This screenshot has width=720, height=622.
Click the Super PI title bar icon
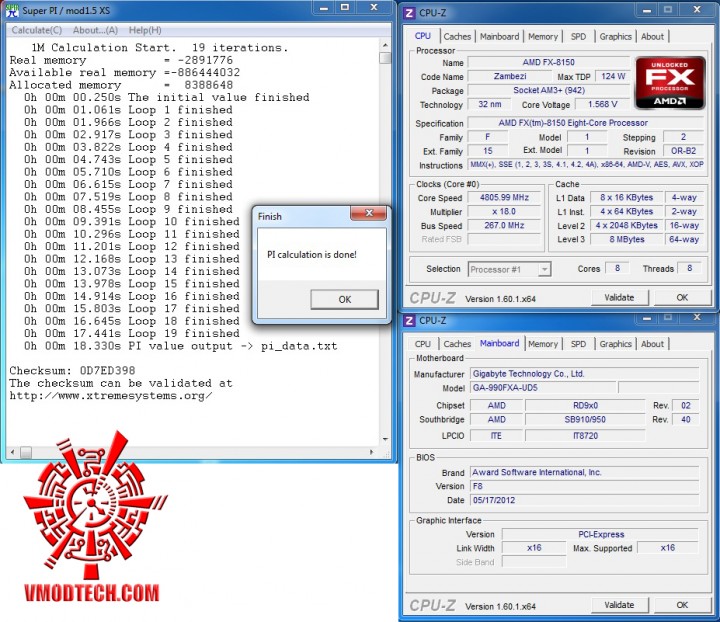tap(12, 10)
